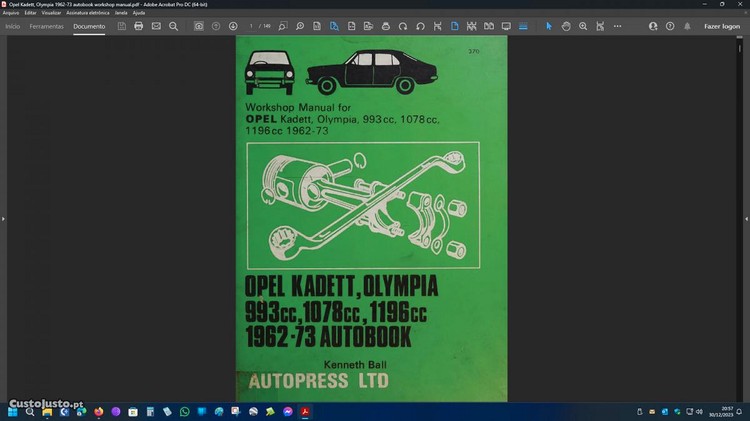Click the Fazer logon button
Image resolution: width=750 pixels, height=421 pixels.
(x=722, y=26)
